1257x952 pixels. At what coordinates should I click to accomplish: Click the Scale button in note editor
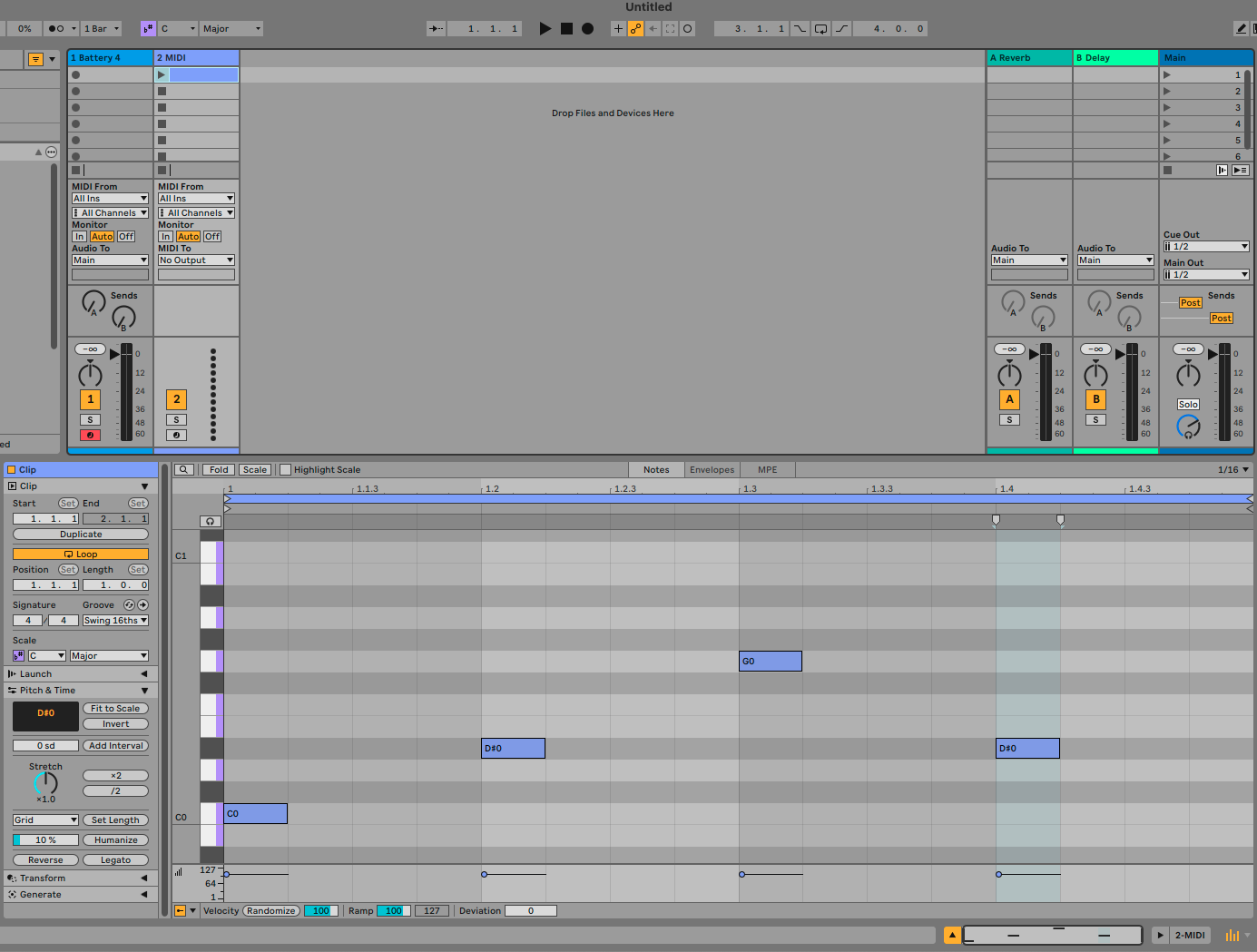255,470
